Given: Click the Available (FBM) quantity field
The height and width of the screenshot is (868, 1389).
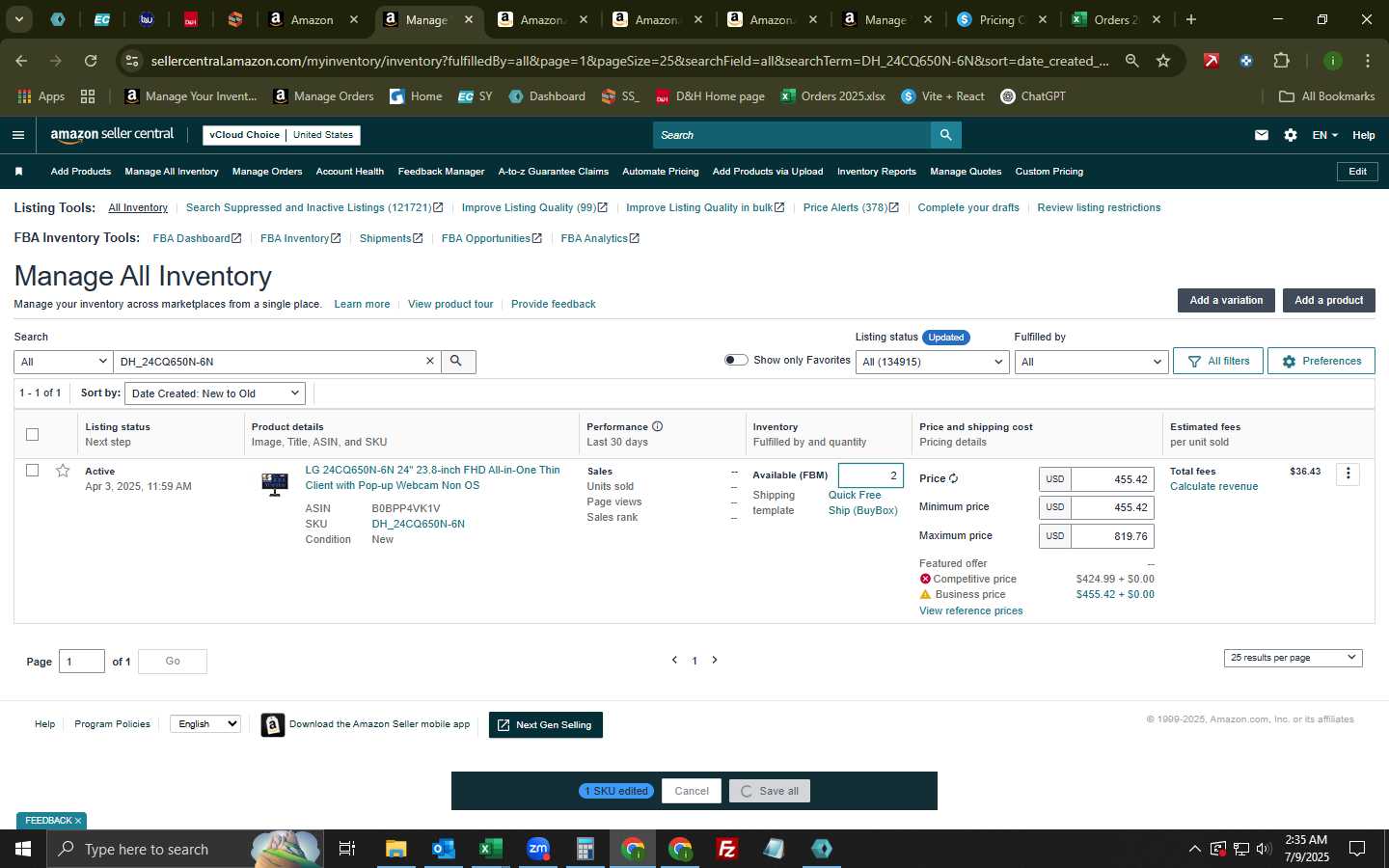Looking at the screenshot, I should [871, 475].
